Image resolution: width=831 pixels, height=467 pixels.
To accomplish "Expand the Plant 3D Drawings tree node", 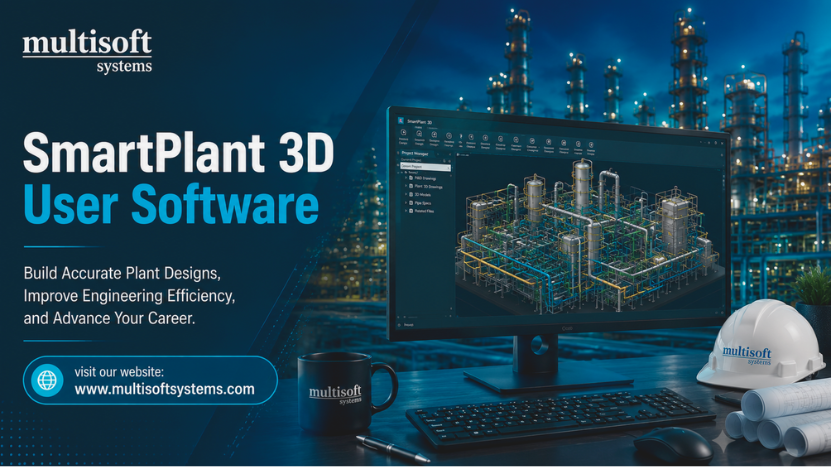I will 406,186.
